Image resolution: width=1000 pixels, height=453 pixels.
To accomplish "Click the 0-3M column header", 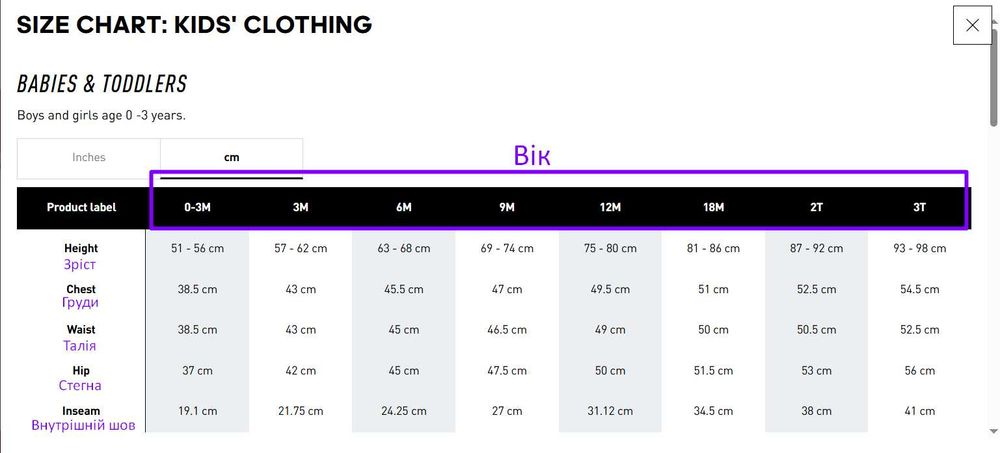I will coord(197,208).
